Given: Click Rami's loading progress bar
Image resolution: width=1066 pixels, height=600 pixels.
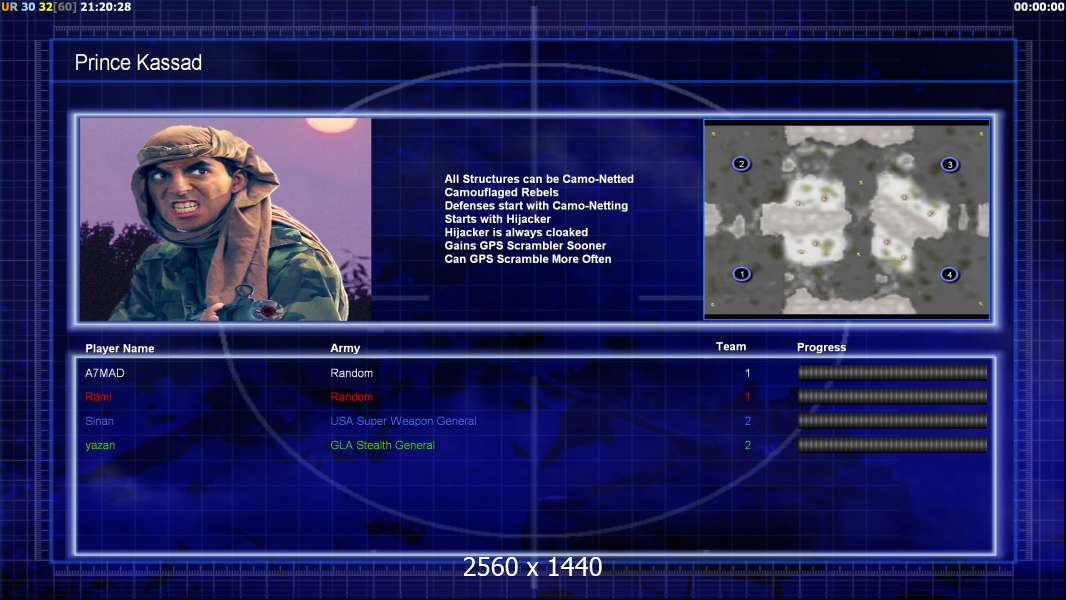Looking at the screenshot, I should point(892,396).
